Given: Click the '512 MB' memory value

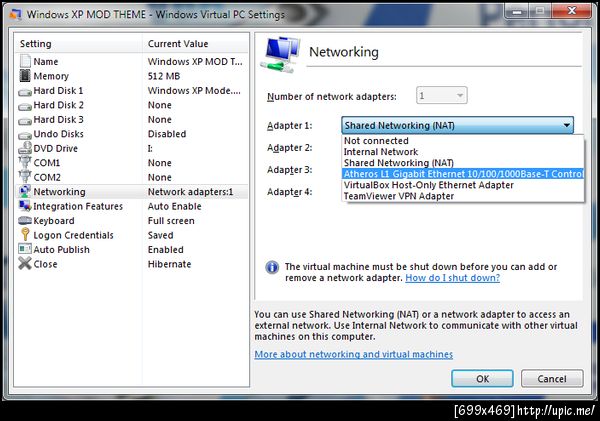Looking at the screenshot, I should pos(164,76).
